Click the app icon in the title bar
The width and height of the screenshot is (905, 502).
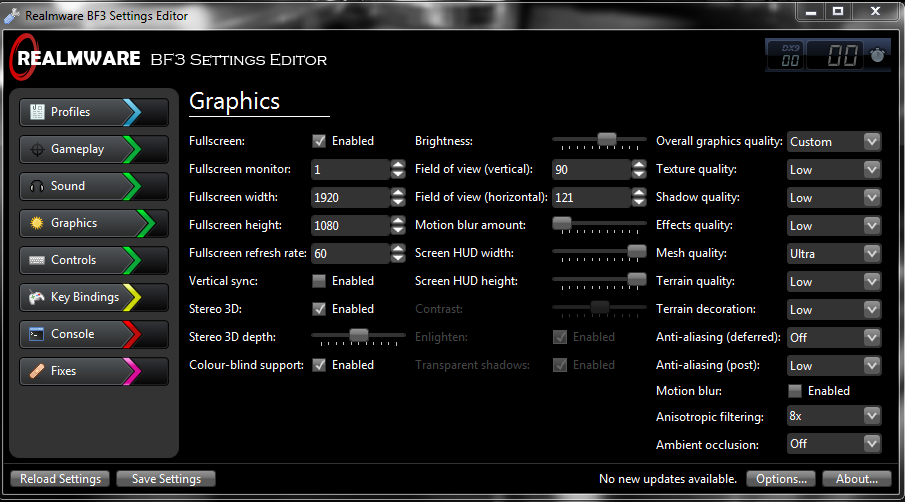pyautogui.click(x=12, y=16)
